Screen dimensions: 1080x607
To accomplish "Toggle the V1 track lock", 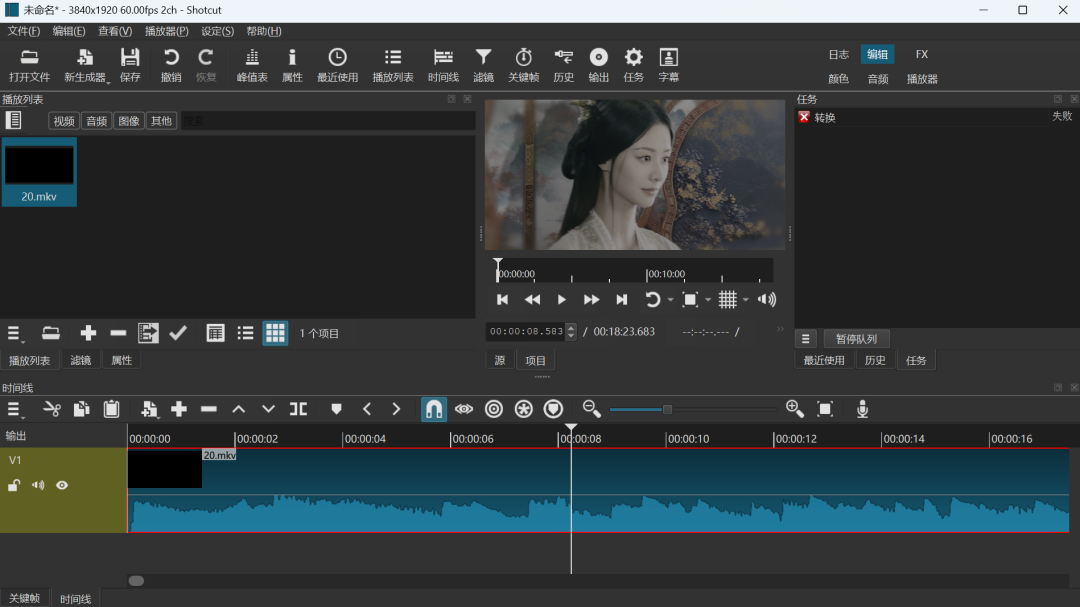I will tap(14, 485).
